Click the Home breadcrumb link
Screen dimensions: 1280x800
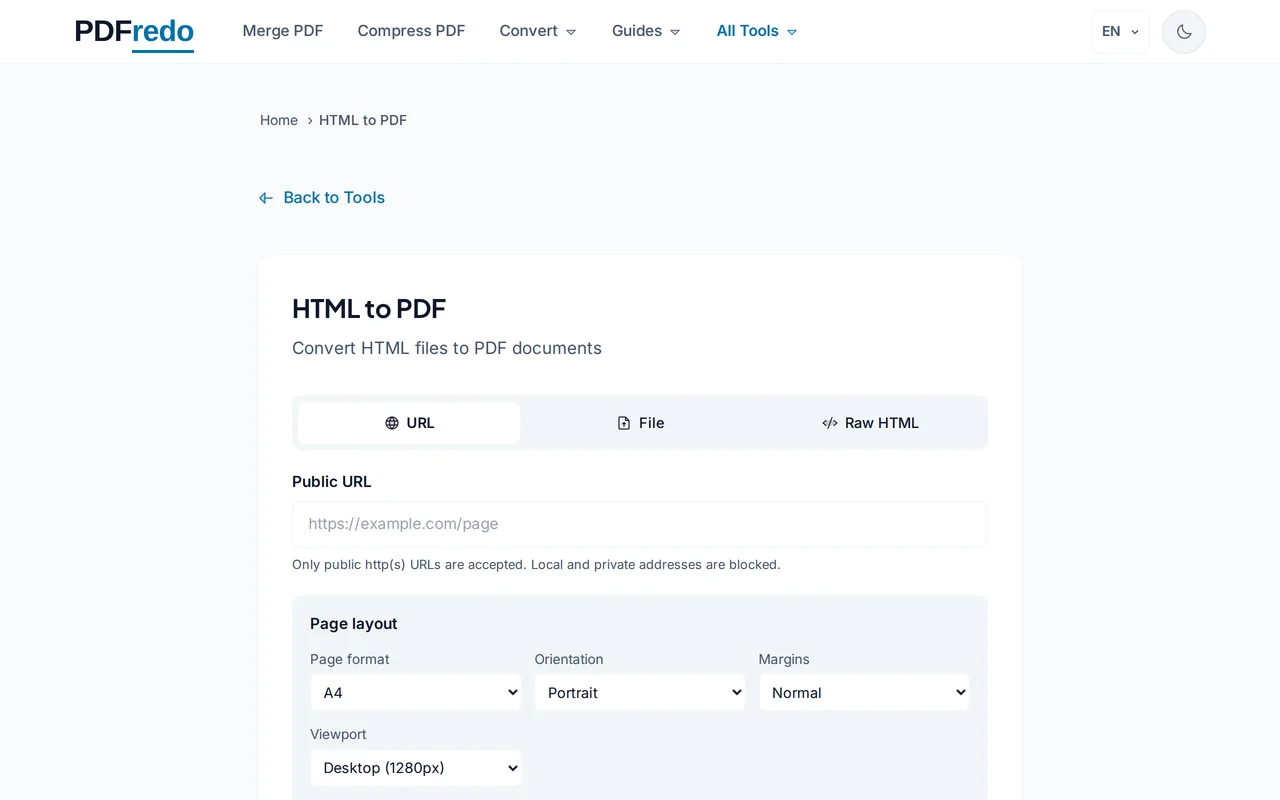(x=278, y=120)
